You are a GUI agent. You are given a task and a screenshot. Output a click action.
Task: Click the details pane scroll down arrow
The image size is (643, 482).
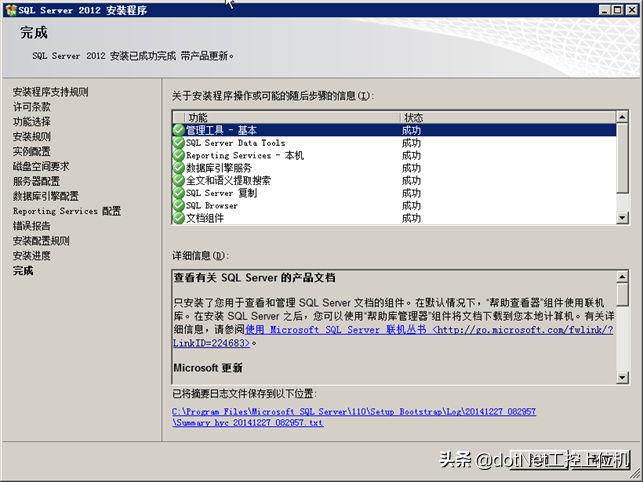point(622,377)
